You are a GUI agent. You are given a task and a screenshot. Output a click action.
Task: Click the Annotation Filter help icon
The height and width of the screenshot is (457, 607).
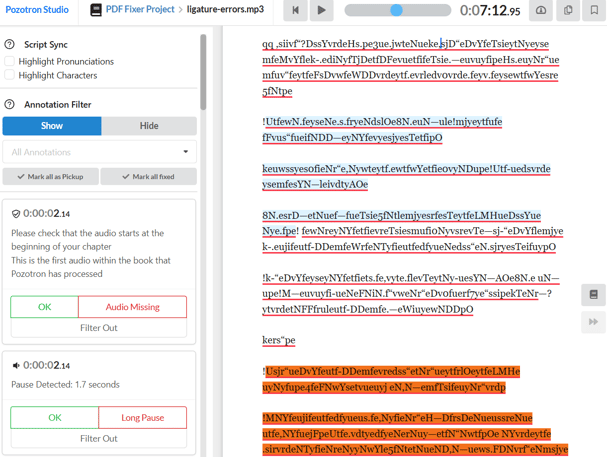10,104
